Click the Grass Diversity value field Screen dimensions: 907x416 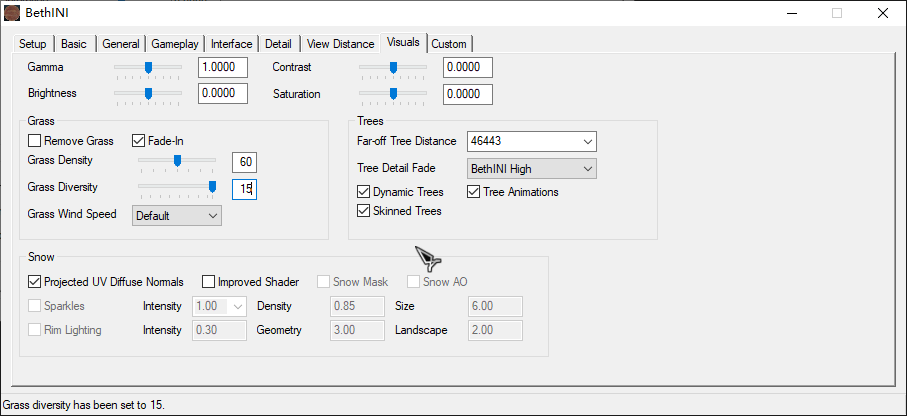click(x=245, y=189)
